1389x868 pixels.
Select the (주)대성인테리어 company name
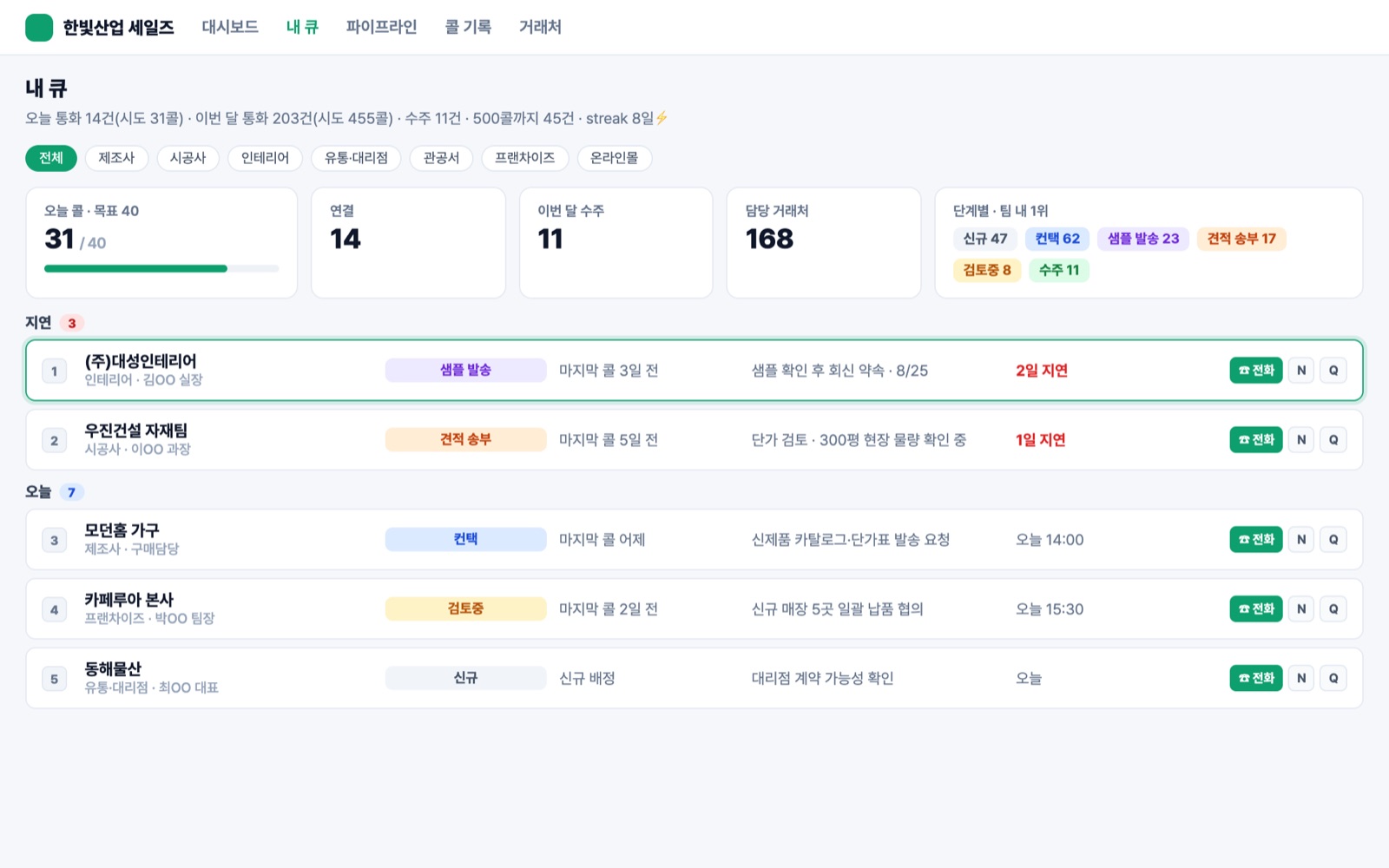tap(141, 361)
